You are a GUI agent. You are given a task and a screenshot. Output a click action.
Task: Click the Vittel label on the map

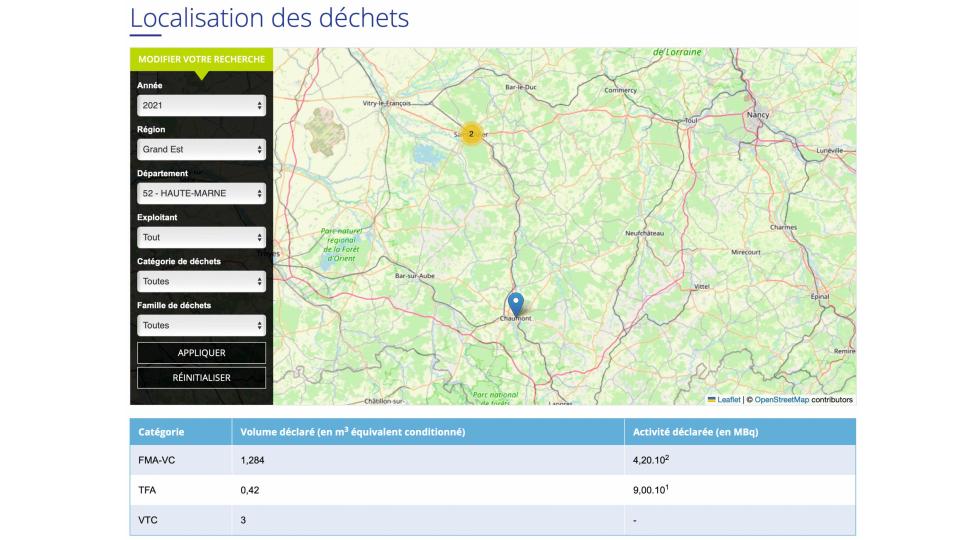[702, 287]
